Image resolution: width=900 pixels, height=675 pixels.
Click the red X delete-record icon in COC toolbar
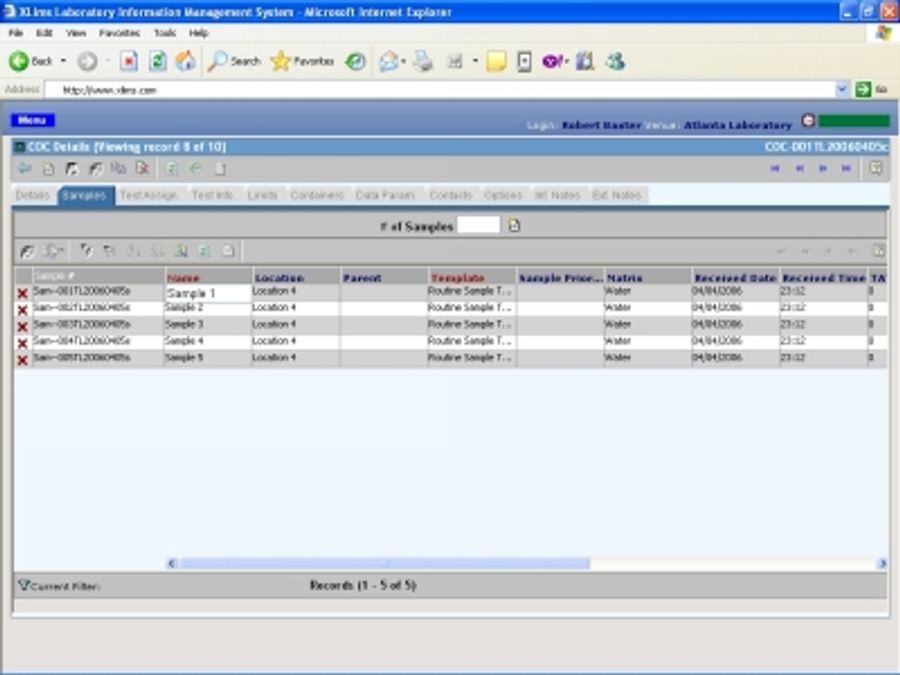coord(142,169)
